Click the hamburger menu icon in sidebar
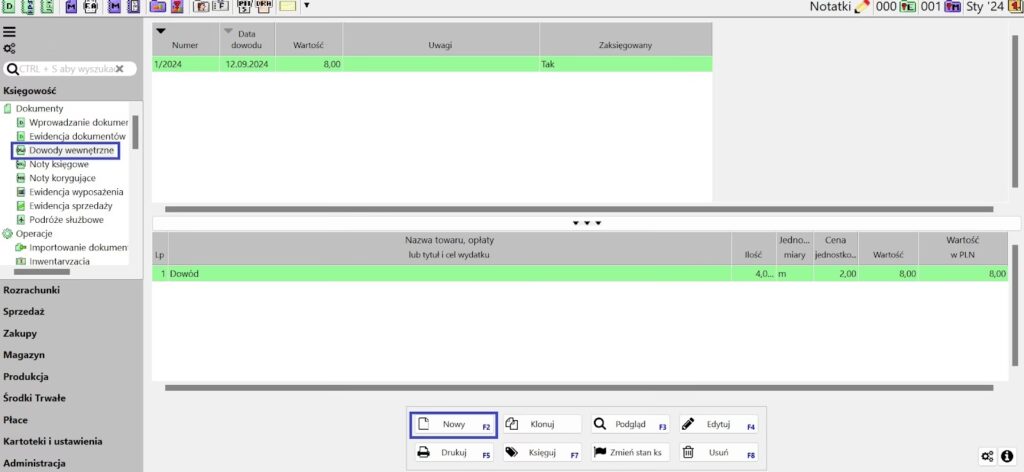Screen dimensions: 1024x472 coord(9,33)
